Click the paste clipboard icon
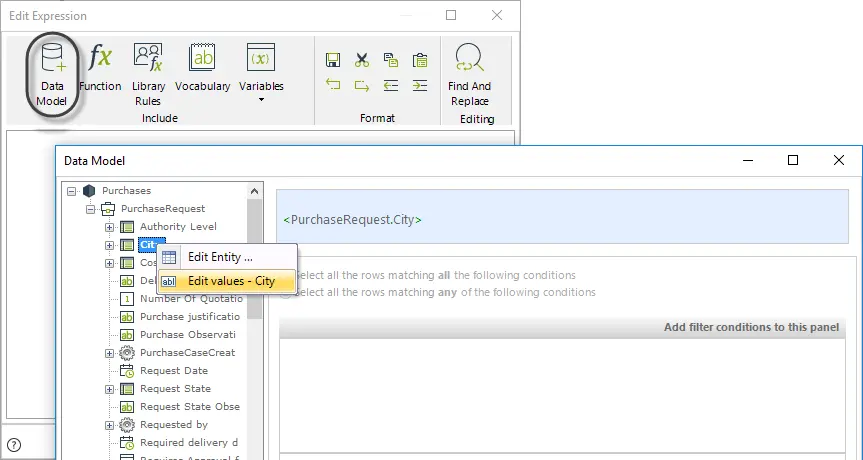Viewport: 863px width, 460px height. coord(420,60)
